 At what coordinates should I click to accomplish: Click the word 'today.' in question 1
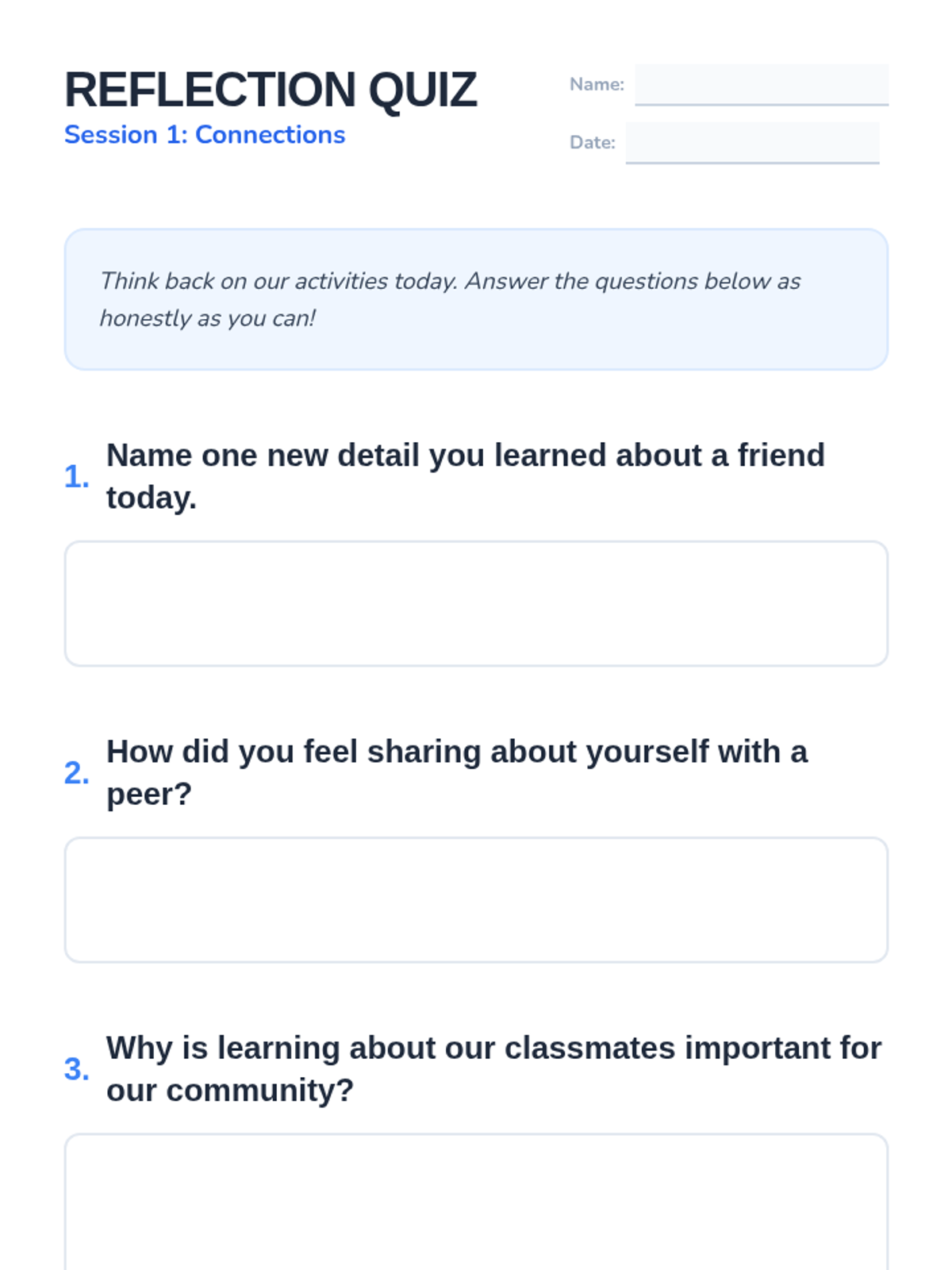point(151,498)
